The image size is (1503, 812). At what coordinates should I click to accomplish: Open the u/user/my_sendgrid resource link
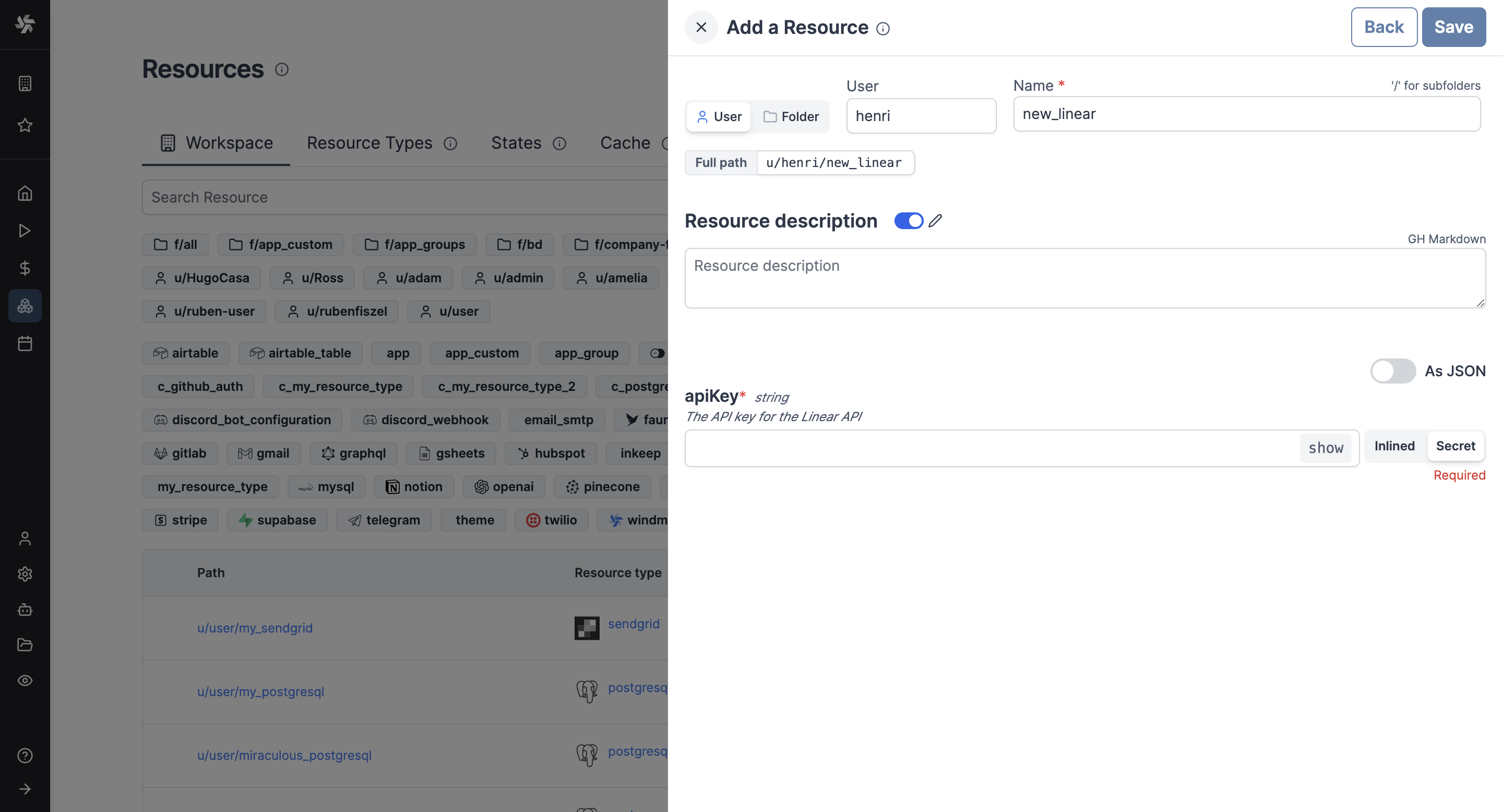[x=255, y=628]
